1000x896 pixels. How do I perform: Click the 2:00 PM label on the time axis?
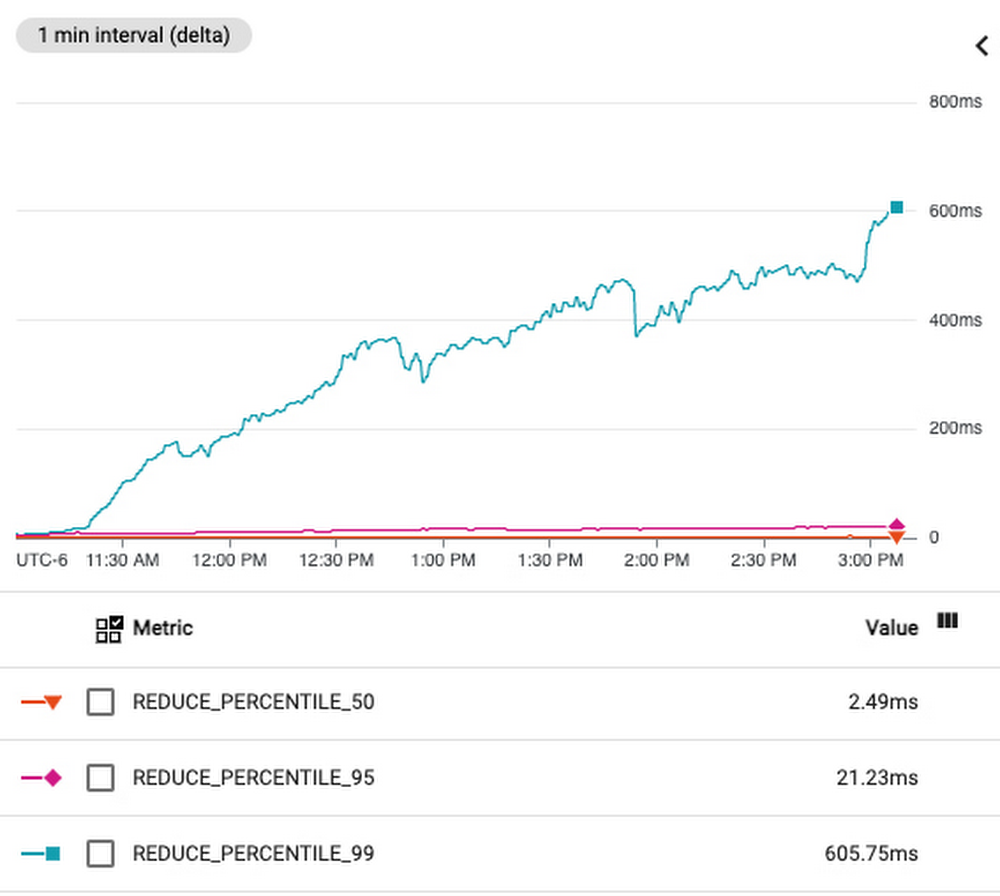click(x=654, y=561)
